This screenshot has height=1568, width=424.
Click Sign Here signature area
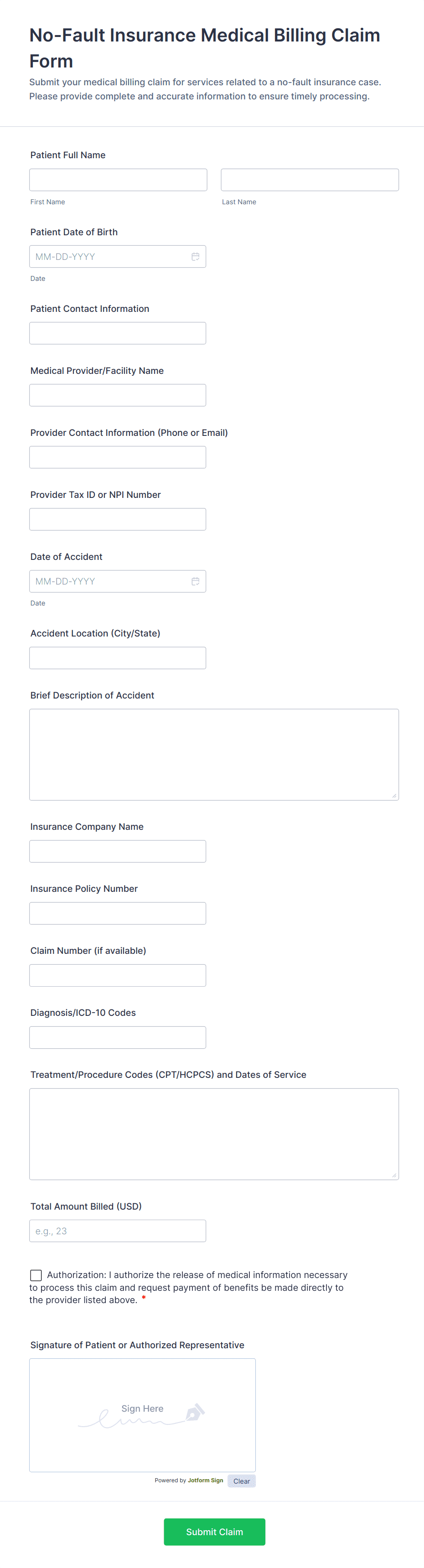pyautogui.click(x=142, y=1415)
